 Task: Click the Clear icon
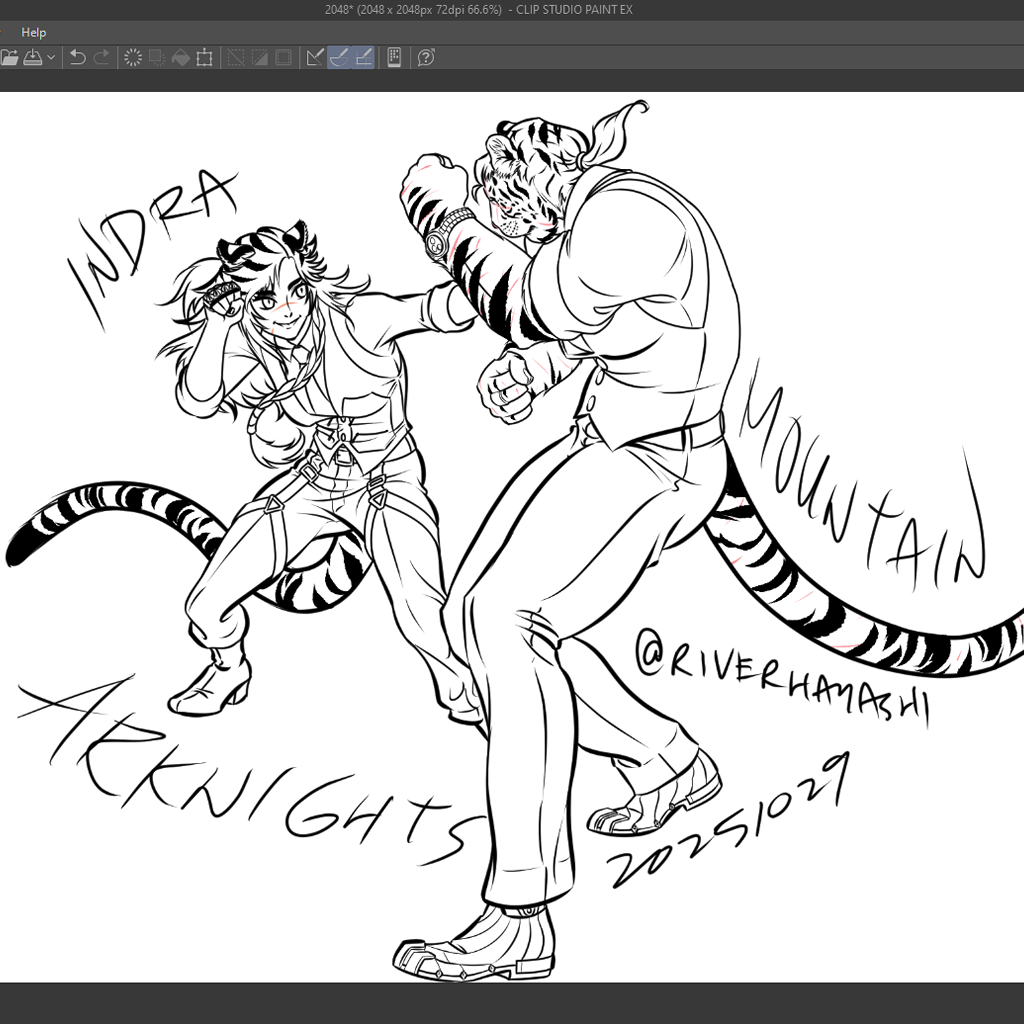132,58
